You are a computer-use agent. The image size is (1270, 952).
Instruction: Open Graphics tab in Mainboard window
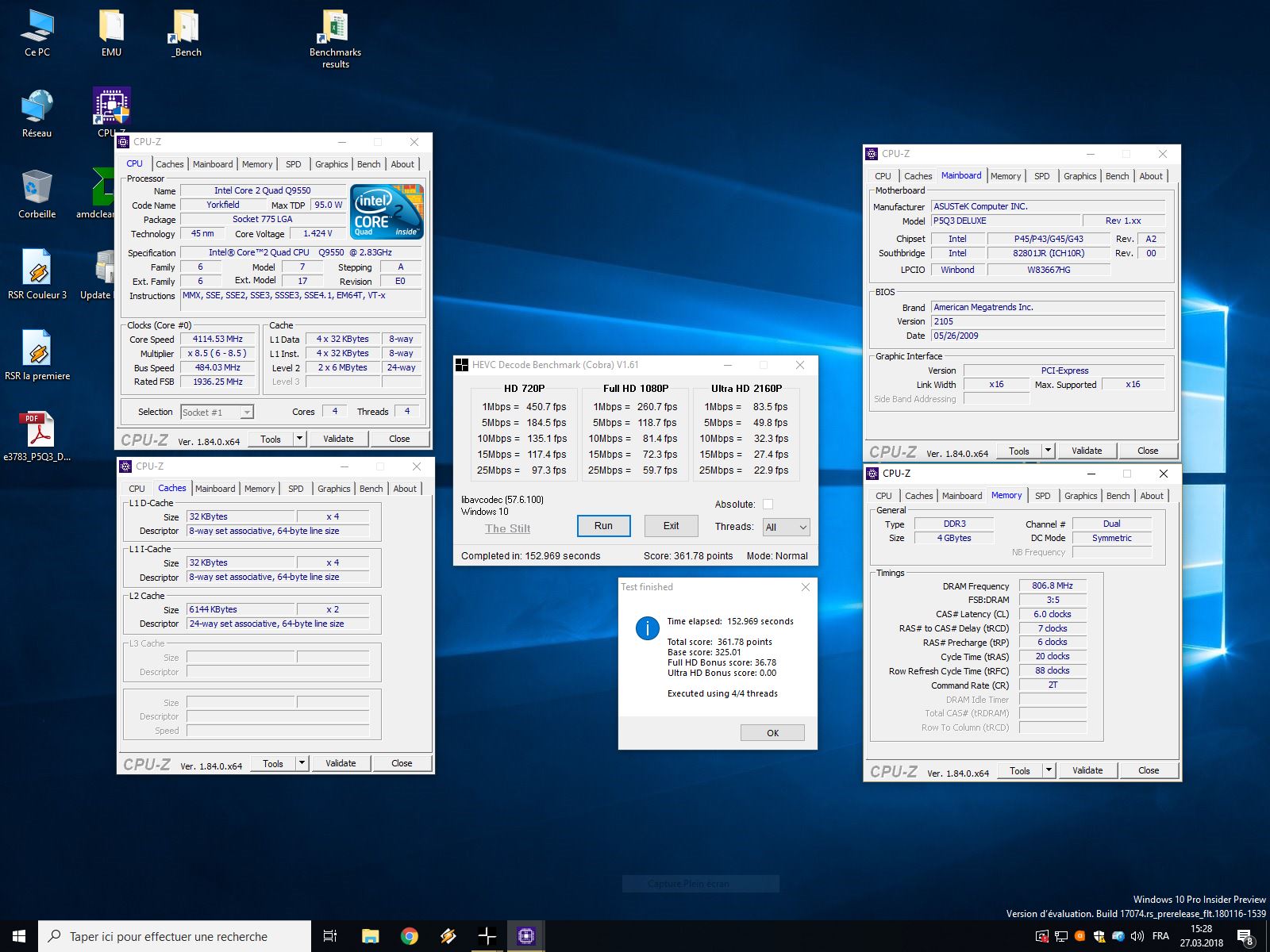click(x=1079, y=176)
